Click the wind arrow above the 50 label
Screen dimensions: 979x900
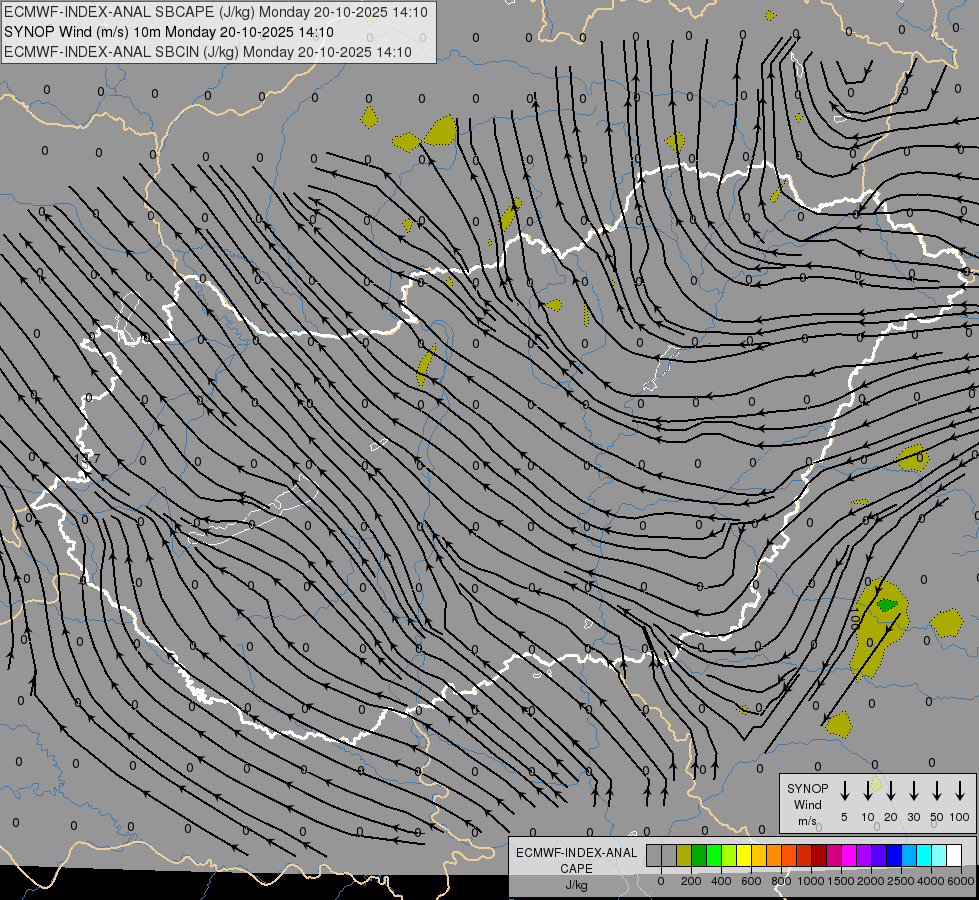click(x=937, y=790)
